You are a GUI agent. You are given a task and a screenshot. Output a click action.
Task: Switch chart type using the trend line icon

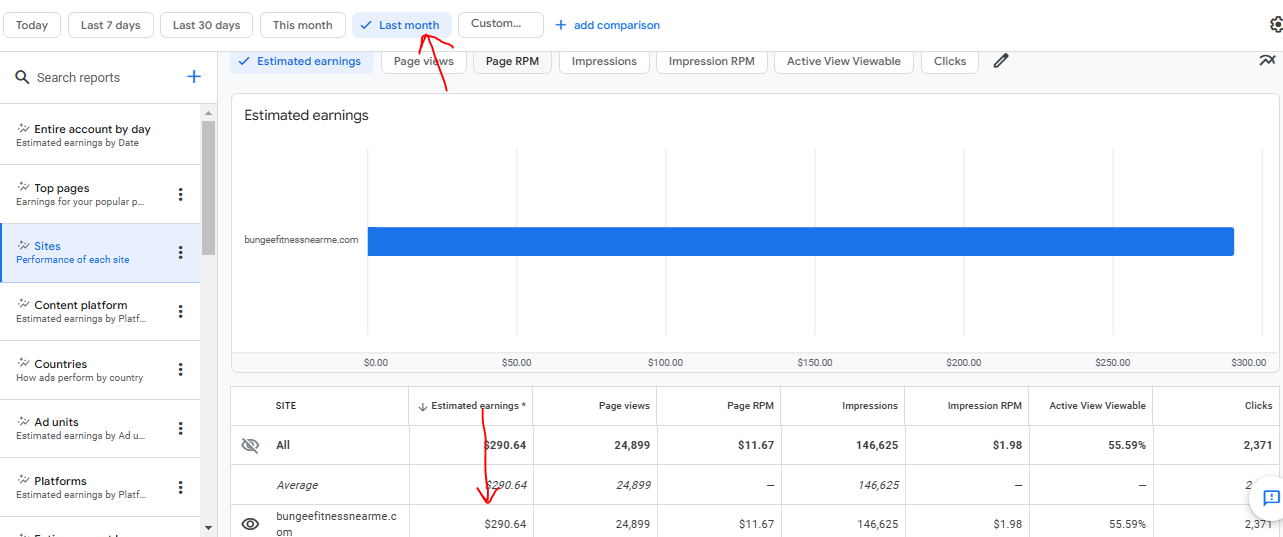[x=1267, y=61]
